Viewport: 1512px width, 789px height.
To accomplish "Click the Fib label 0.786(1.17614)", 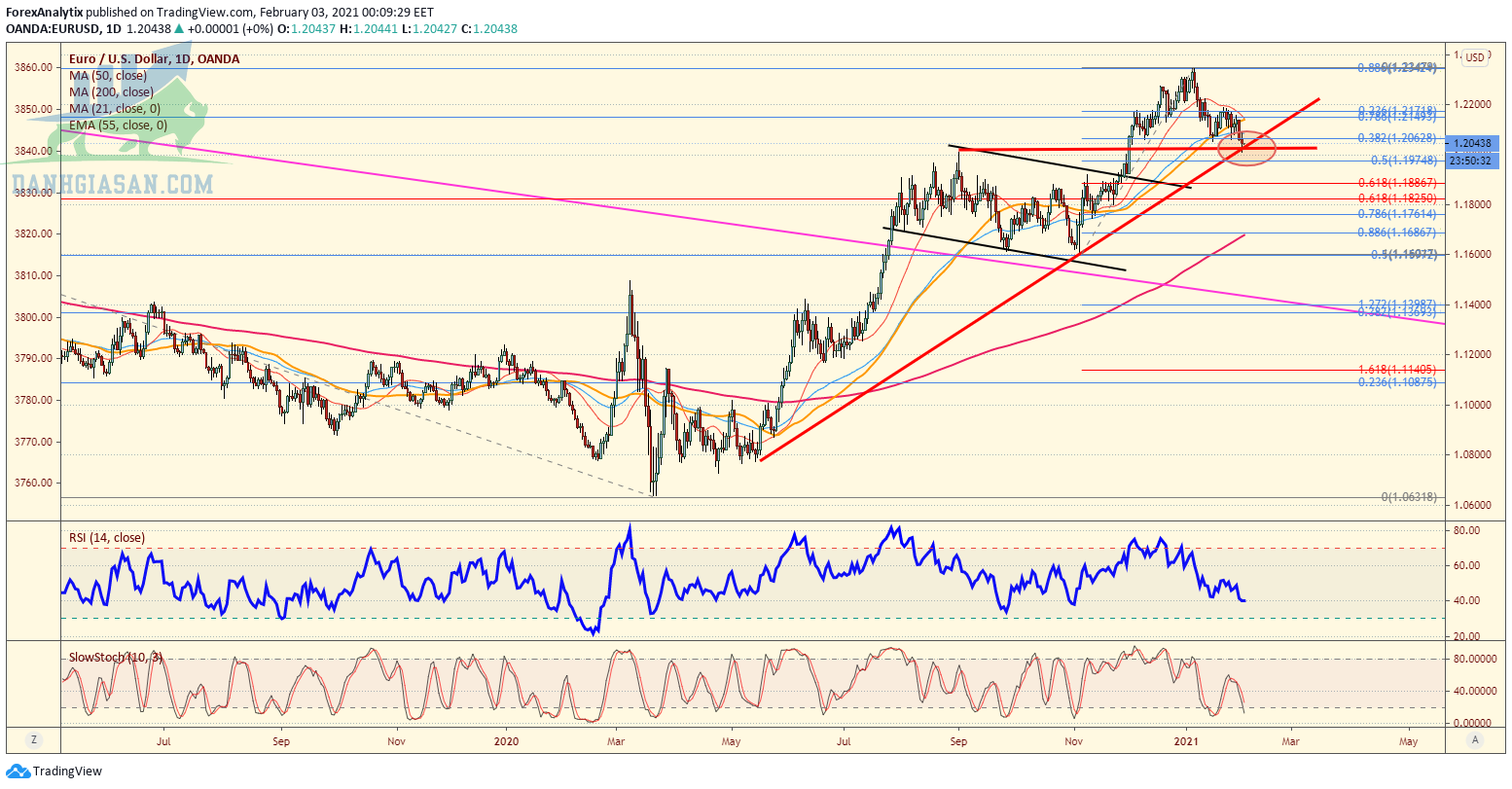I will [1397, 214].
